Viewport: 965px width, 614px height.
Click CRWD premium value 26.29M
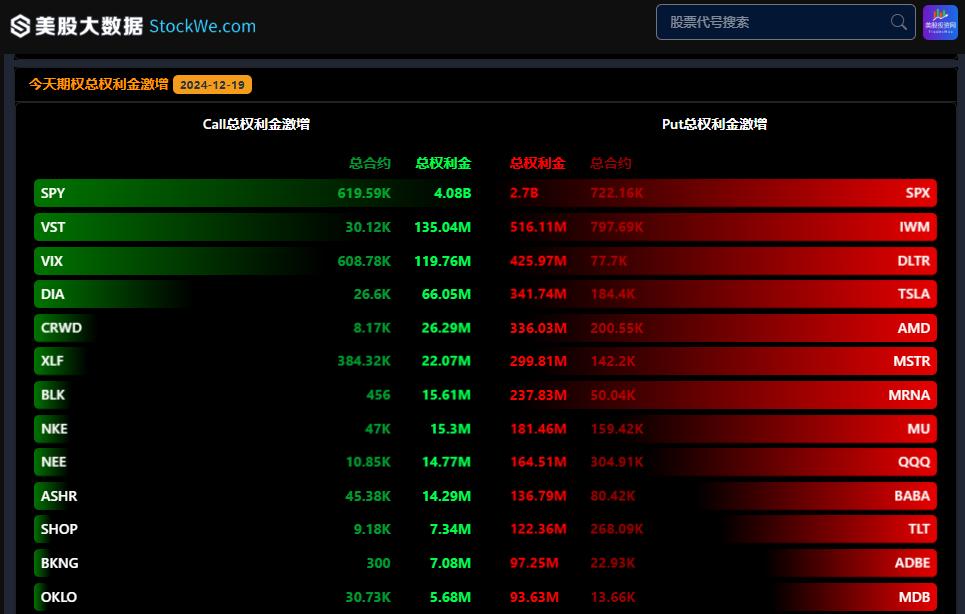click(x=446, y=328)
